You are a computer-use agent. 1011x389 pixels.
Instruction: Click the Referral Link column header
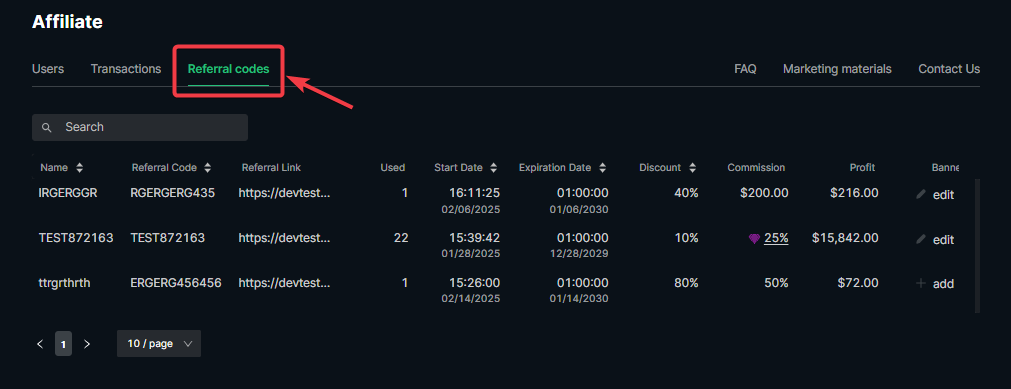pos(271,168)
